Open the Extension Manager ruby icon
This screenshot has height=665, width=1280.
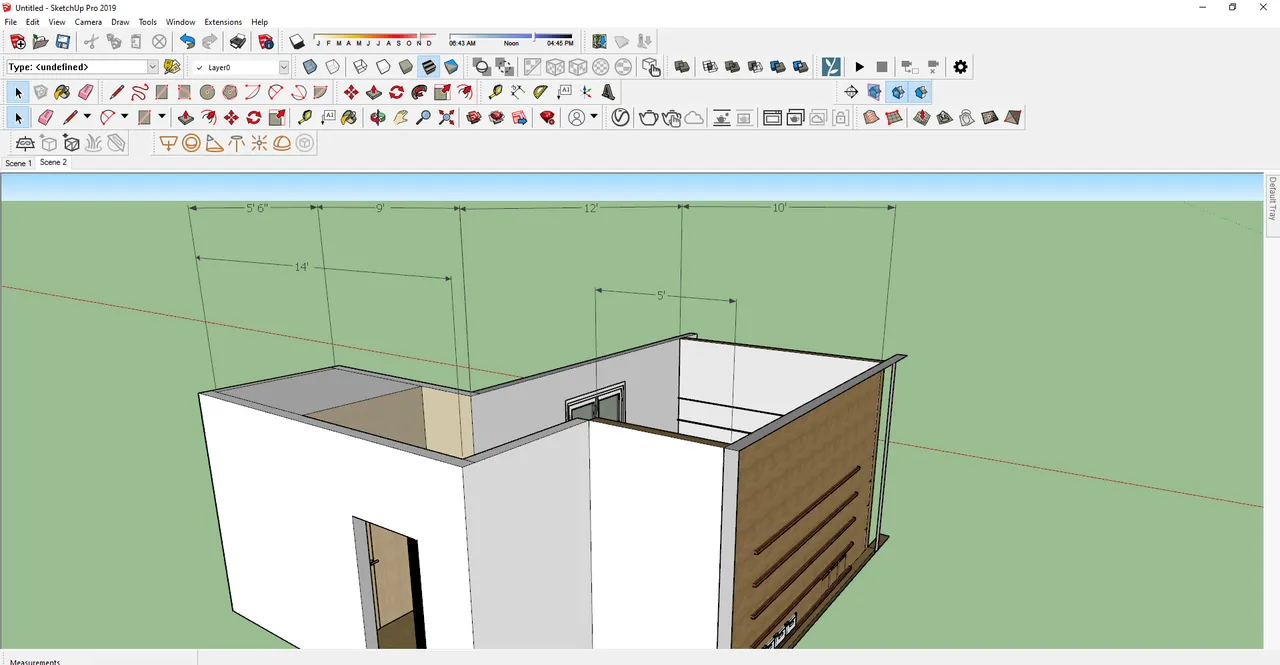(547, 117)
